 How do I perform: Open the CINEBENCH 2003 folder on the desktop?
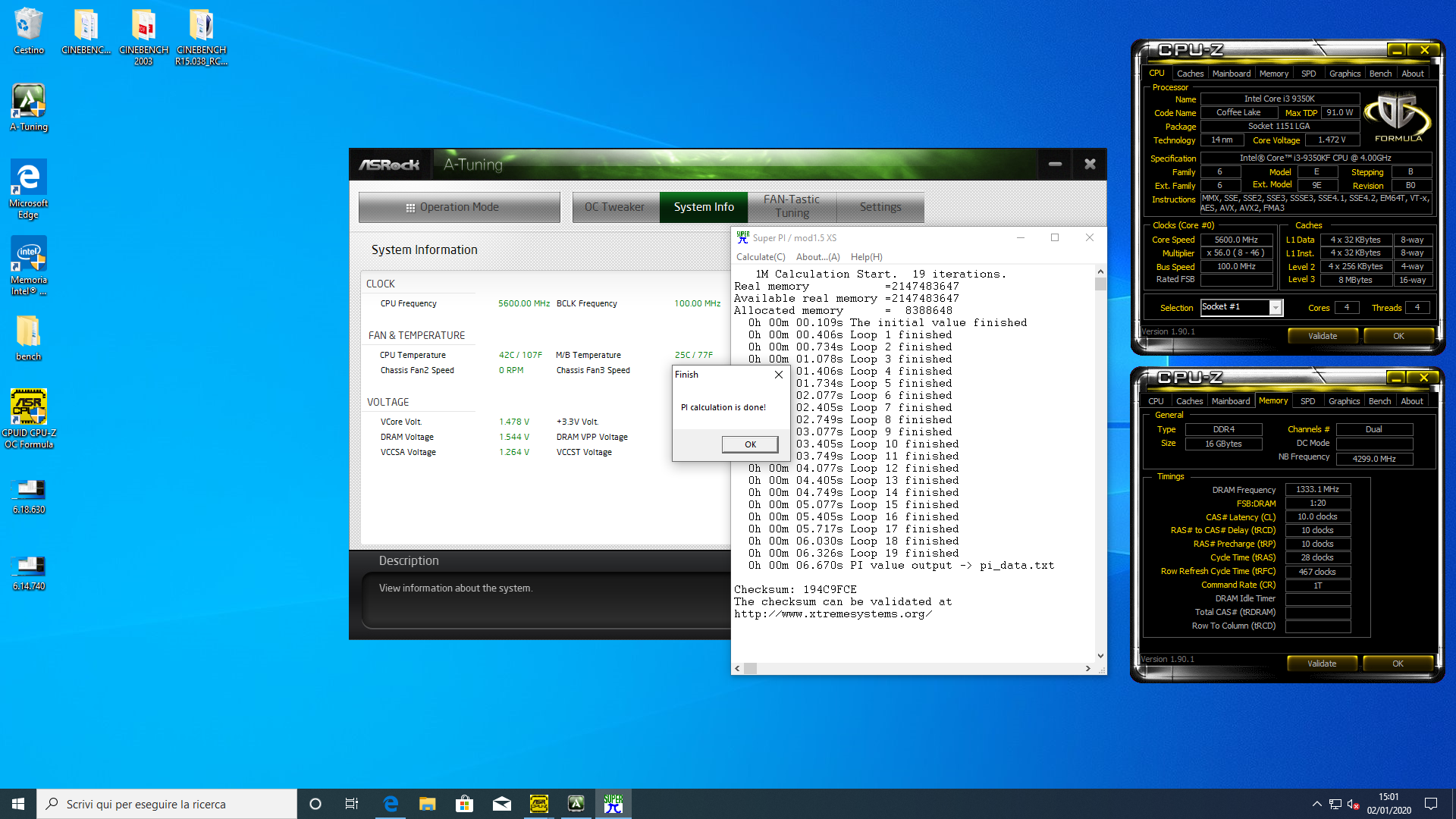[143, 36]
